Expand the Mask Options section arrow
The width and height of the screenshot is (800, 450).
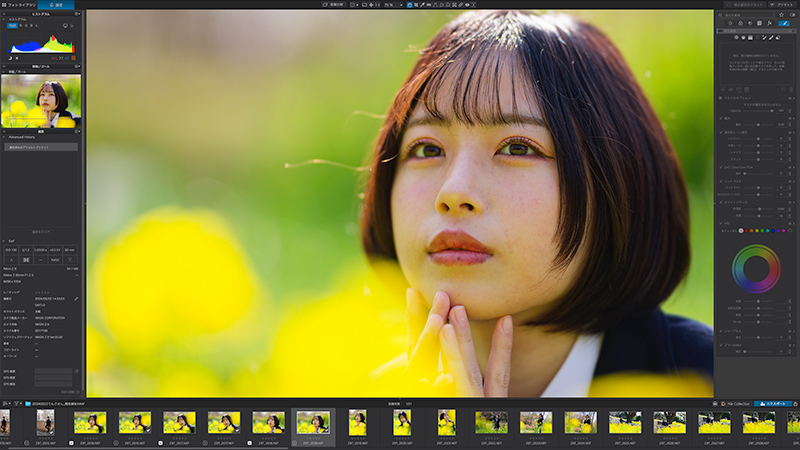click(720, 97)
